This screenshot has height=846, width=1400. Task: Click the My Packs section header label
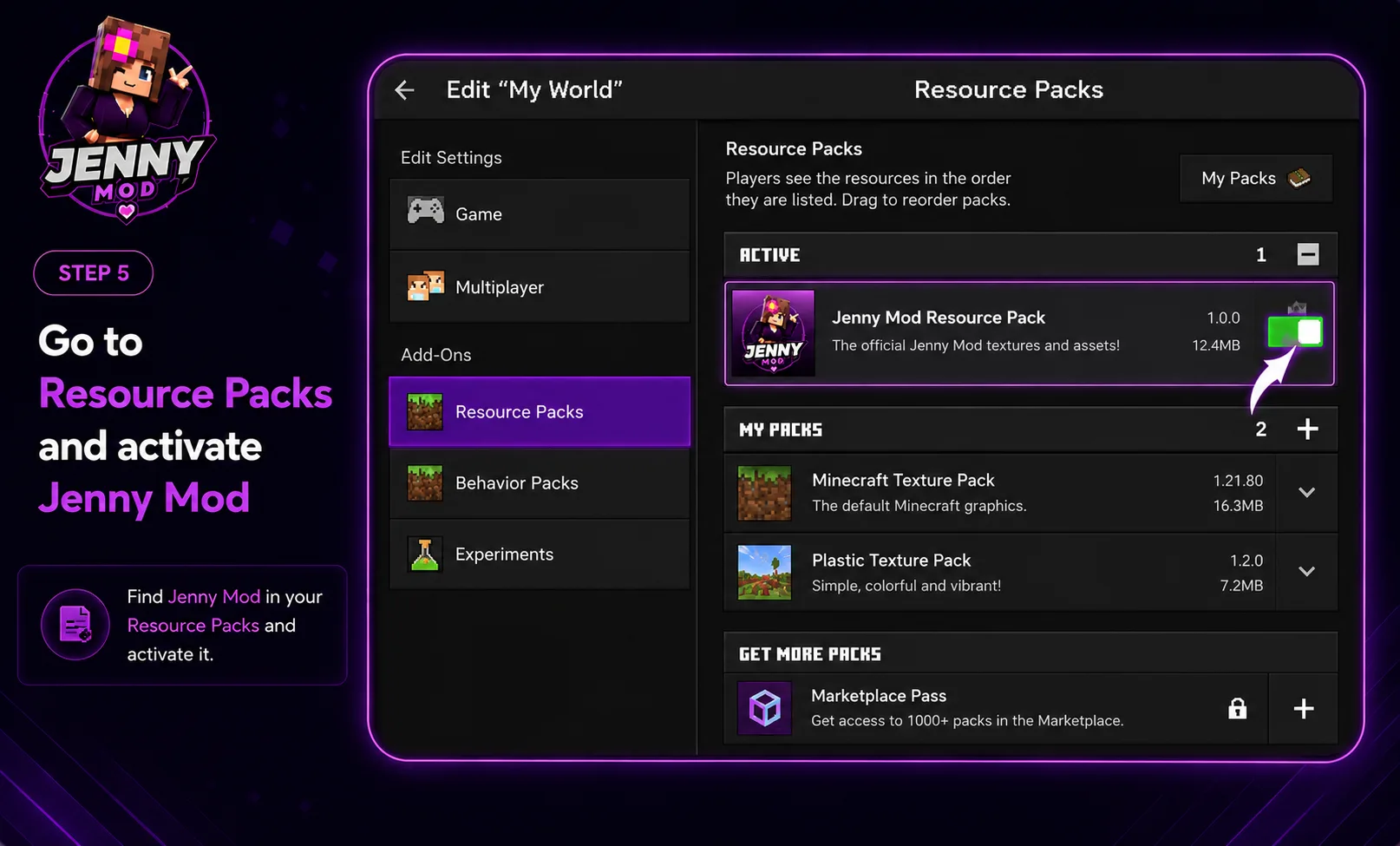tap(781, 430)
